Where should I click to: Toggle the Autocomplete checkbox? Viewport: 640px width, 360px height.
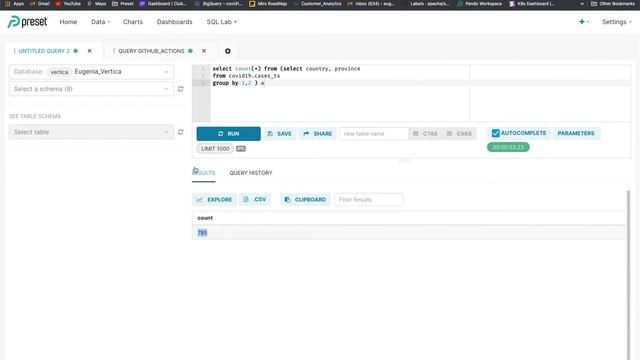click(x=496, y=133)
